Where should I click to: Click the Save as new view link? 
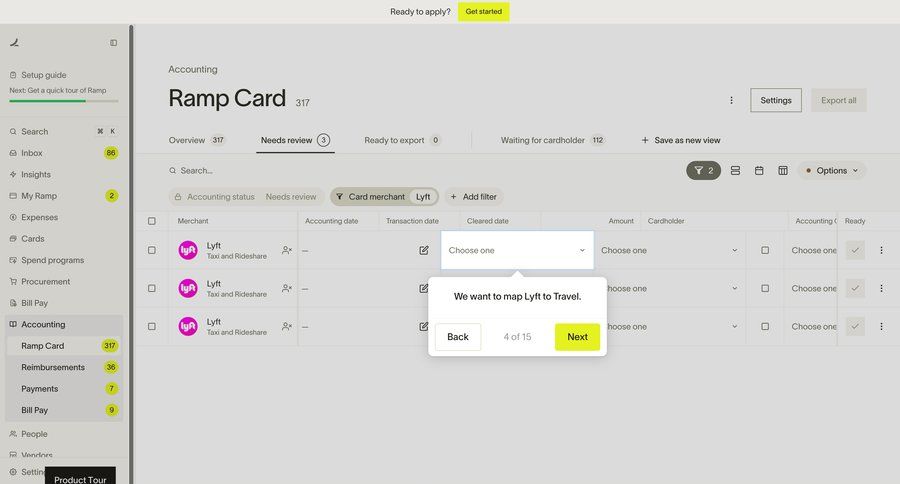681,140
